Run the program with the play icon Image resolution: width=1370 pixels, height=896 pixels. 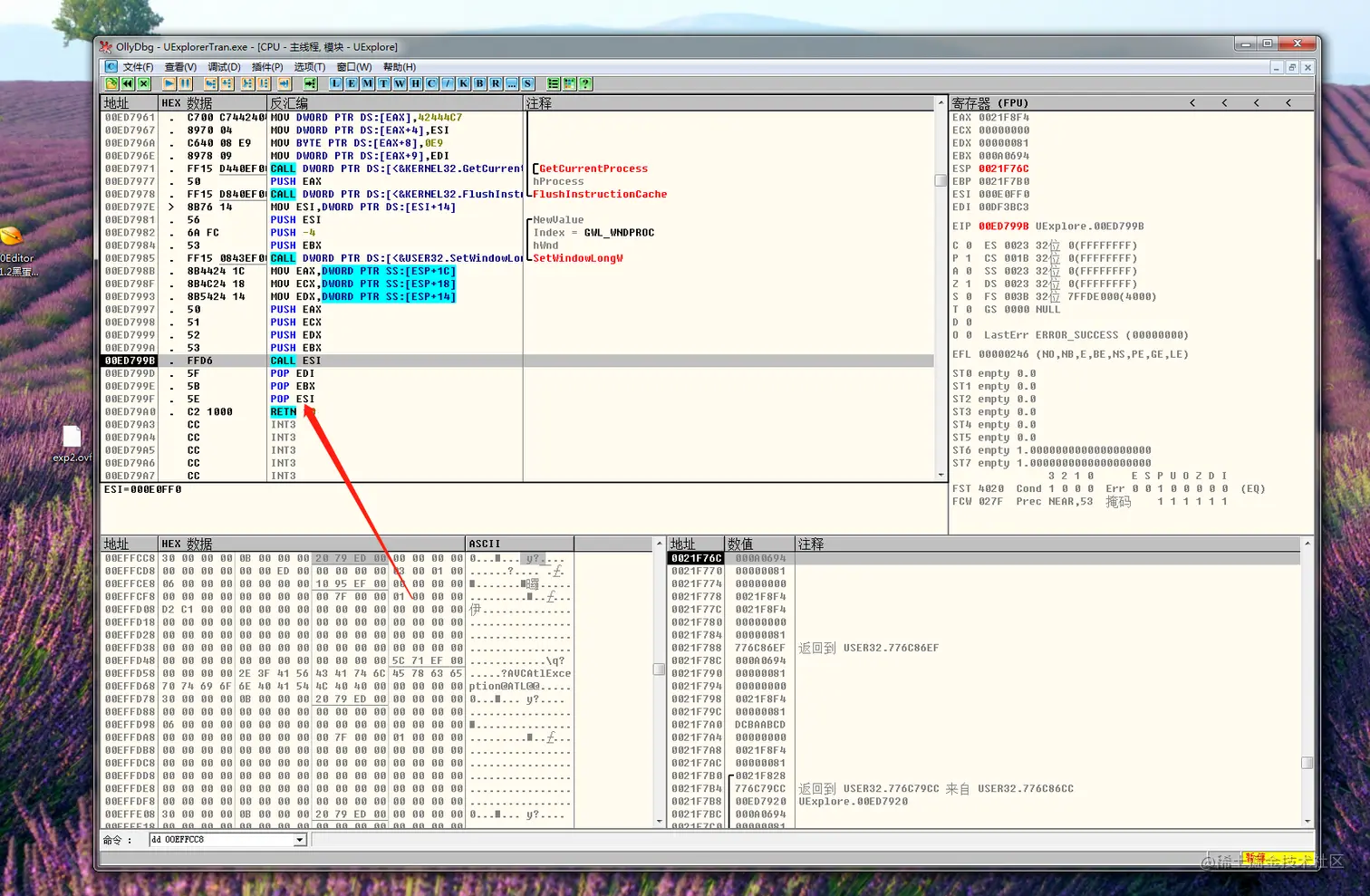point(169,83)
